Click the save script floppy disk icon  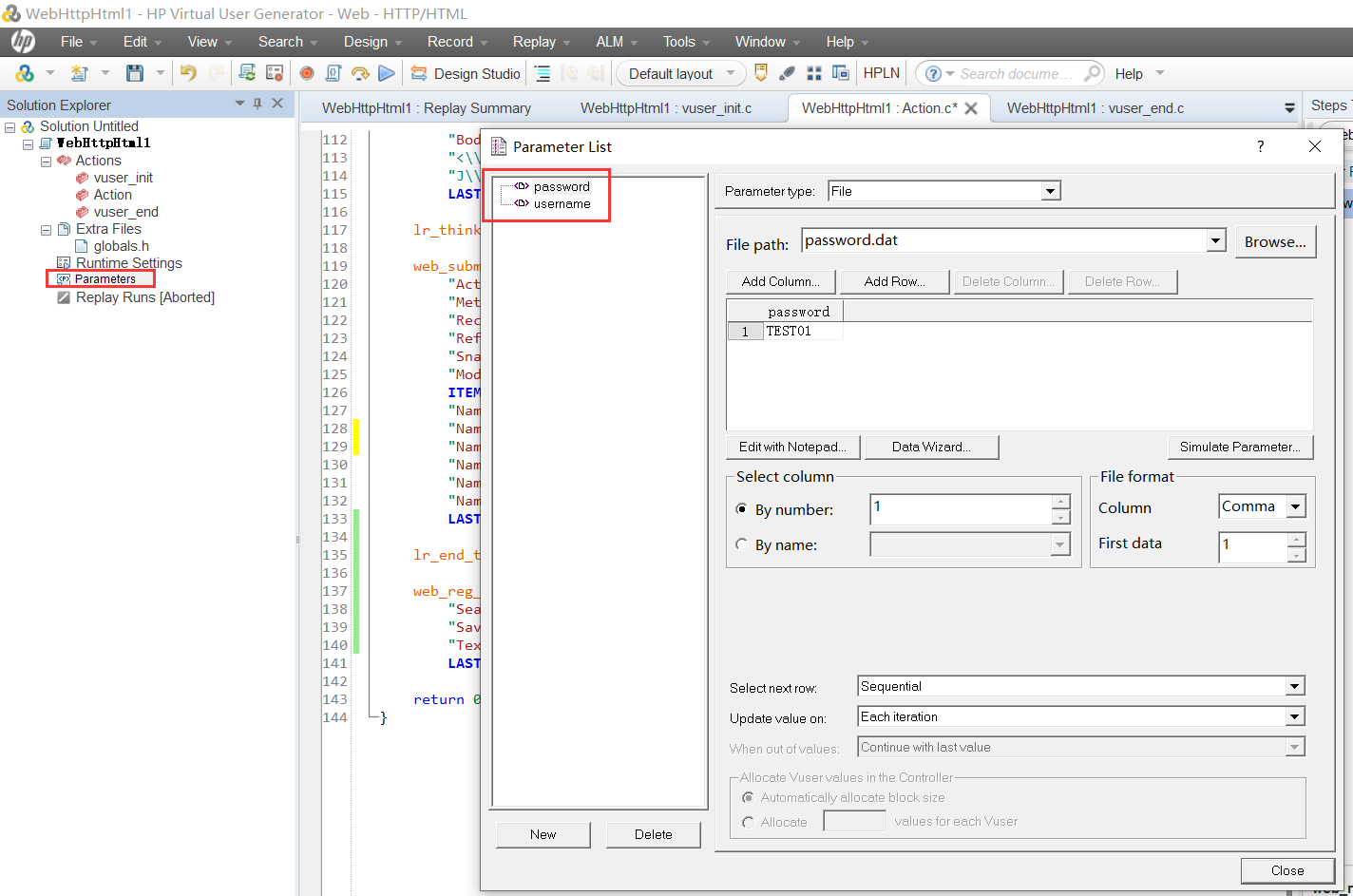click(x=135, y=73)
